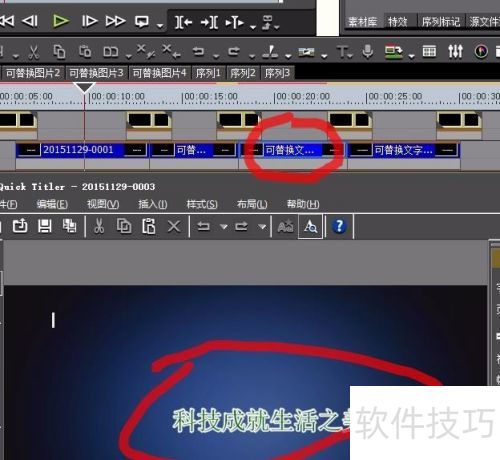Switch to the 序列2 tab
This screenshot has height=460, width=500.
pos(243,73)
